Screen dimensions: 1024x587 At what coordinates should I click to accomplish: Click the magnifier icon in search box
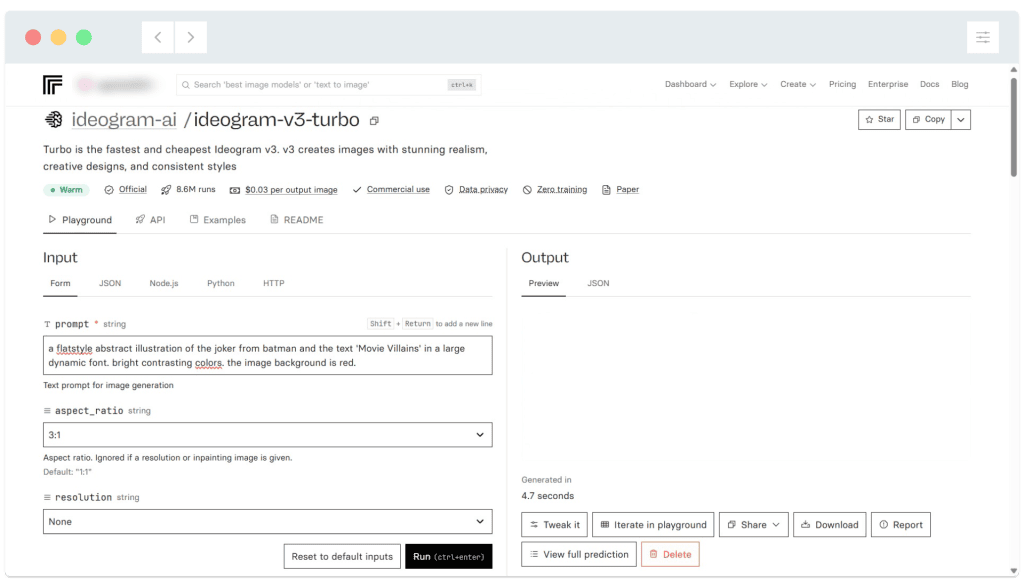point(185,85)
